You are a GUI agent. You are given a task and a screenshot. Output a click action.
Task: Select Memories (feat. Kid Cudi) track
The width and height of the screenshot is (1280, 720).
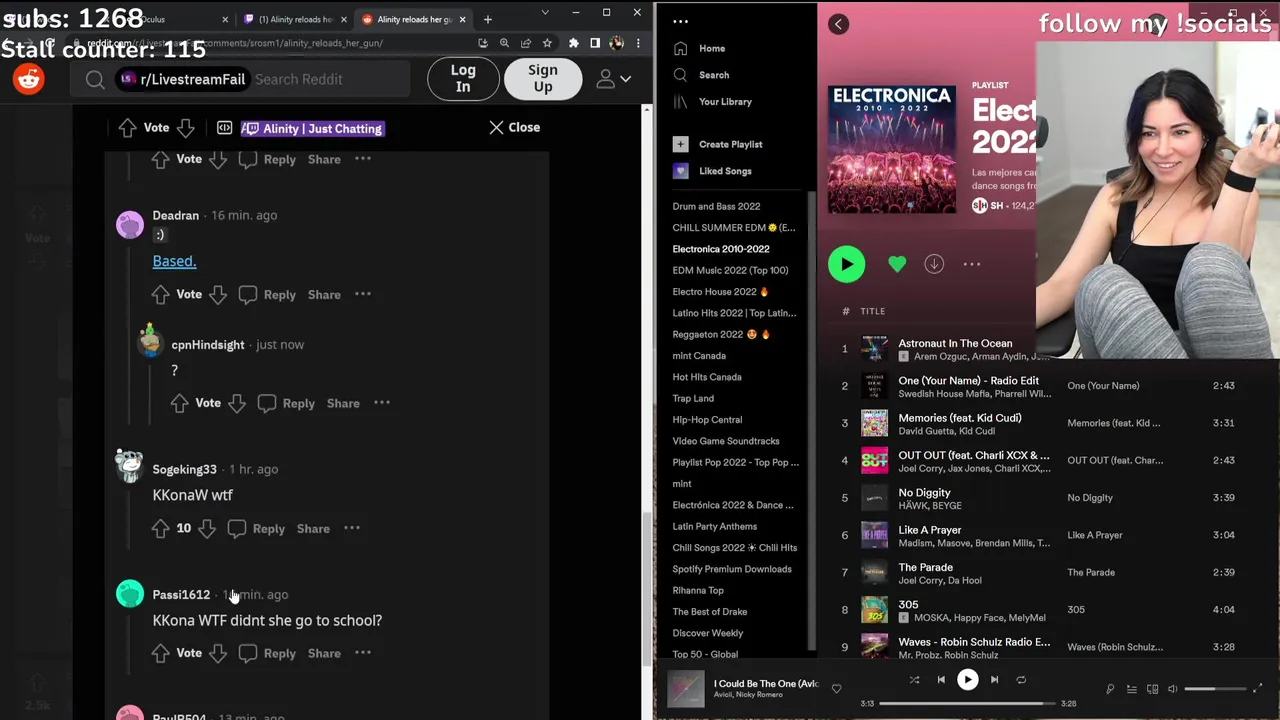pos(960,418)
